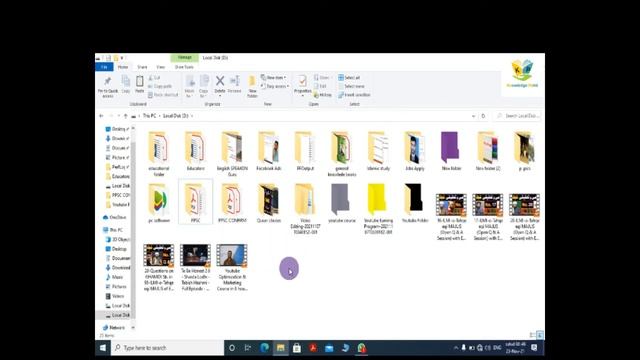Open the address bar history dropdown
The image size is (640, 360).
click(x=473, y=116)
